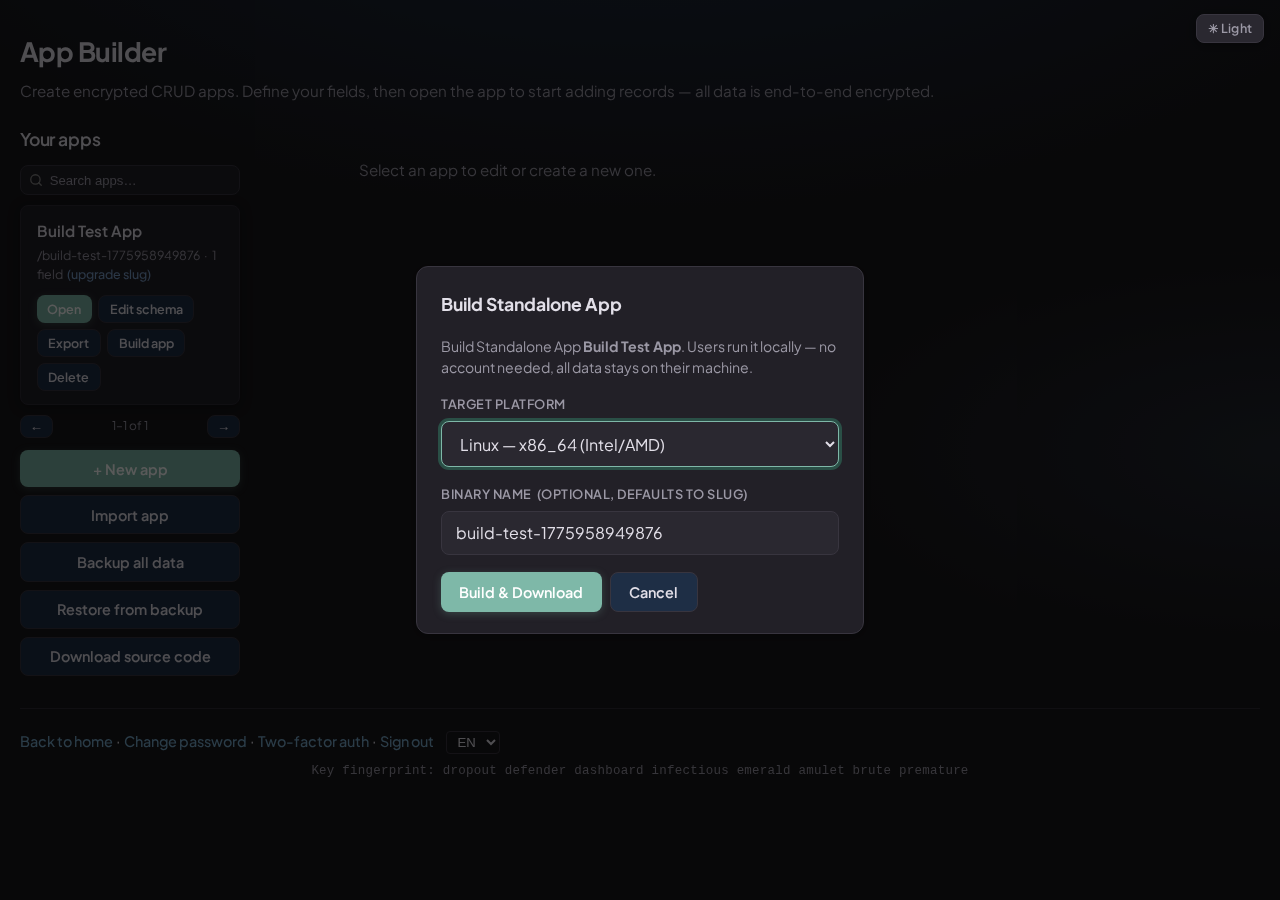Screen dimensions: 1280x900
Task: Click the binary name input field
Action: (640, 533)
